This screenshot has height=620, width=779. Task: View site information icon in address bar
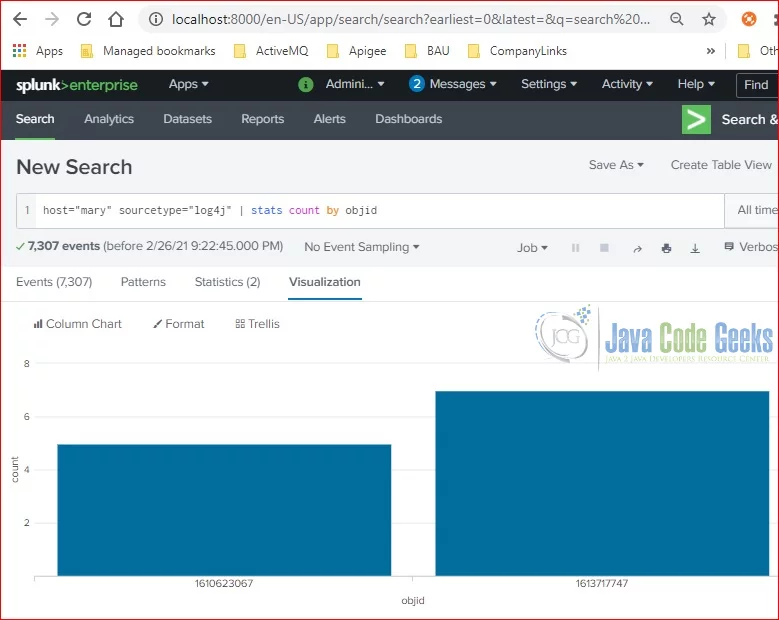click(156, 19)
